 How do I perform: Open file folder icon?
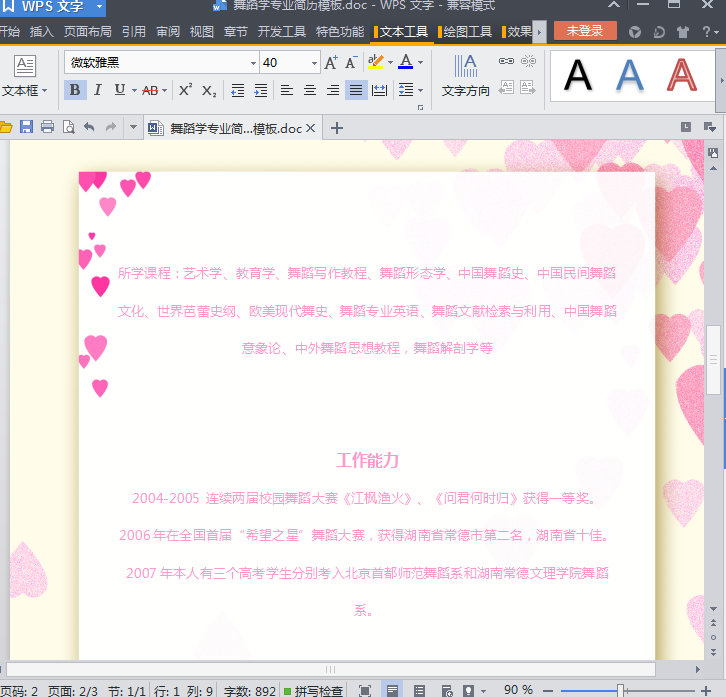pyautogui.click(x=6, y=127)
